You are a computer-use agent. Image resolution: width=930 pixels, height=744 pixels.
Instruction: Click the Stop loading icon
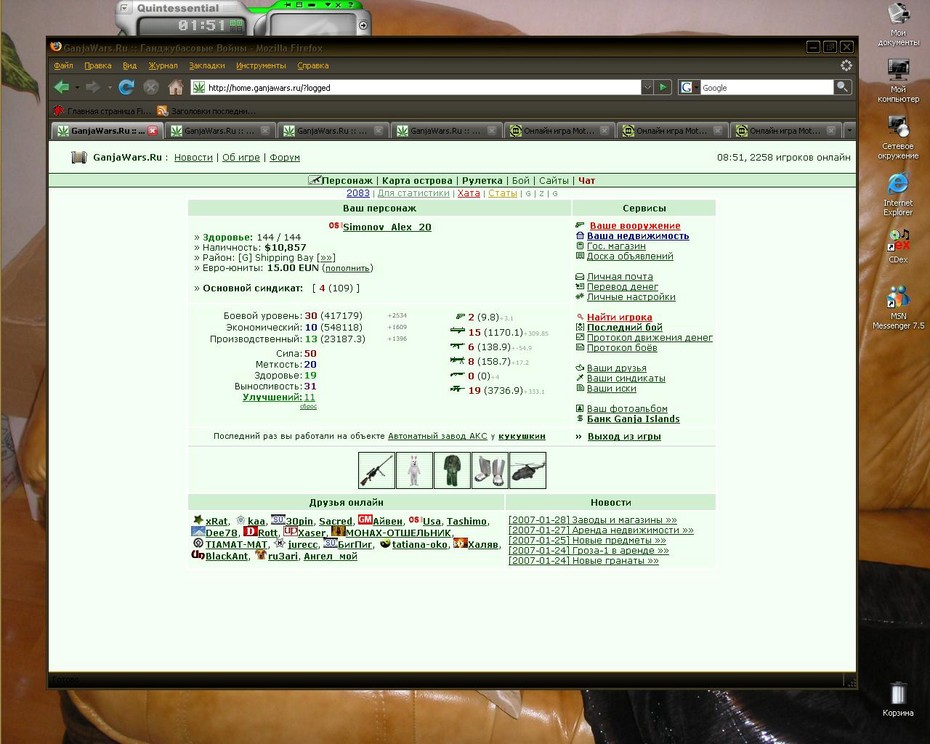click(x=151, y=87)
